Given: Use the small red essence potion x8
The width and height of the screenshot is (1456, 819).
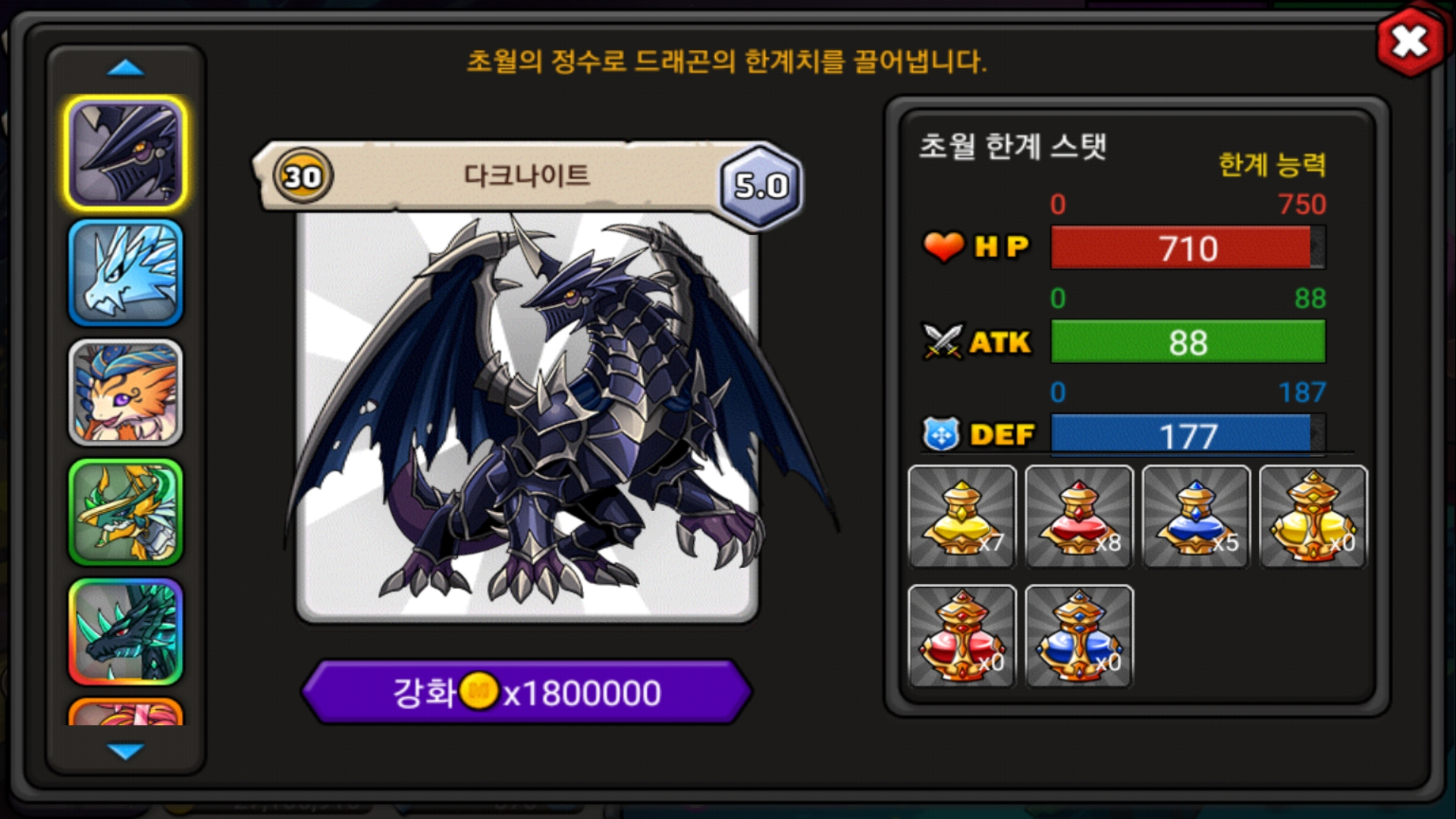Looking at the screenshot, I should point(1079,516).
